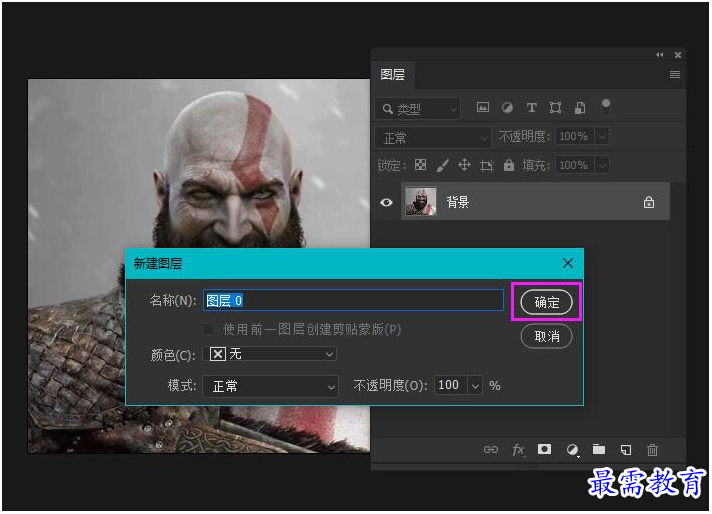Click the 确定 button
712x514 pixels.
(546, 302)
